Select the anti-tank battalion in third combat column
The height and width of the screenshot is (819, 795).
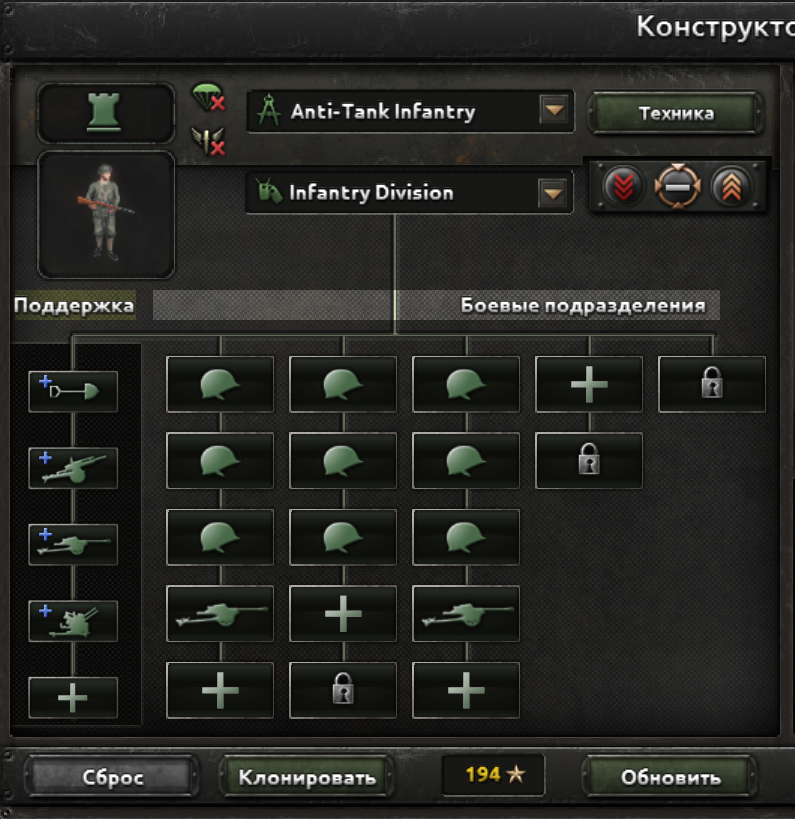pos(466,614)
